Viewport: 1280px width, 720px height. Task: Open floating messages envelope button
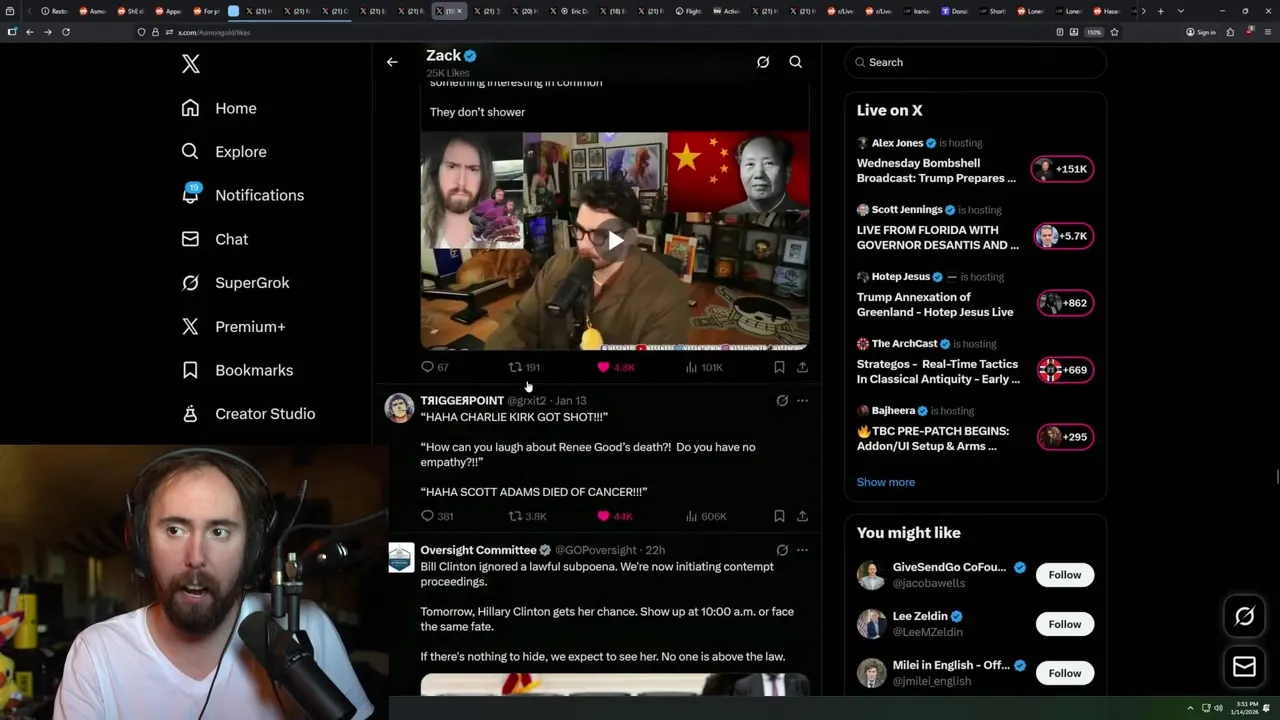(x=1244, y=666)
